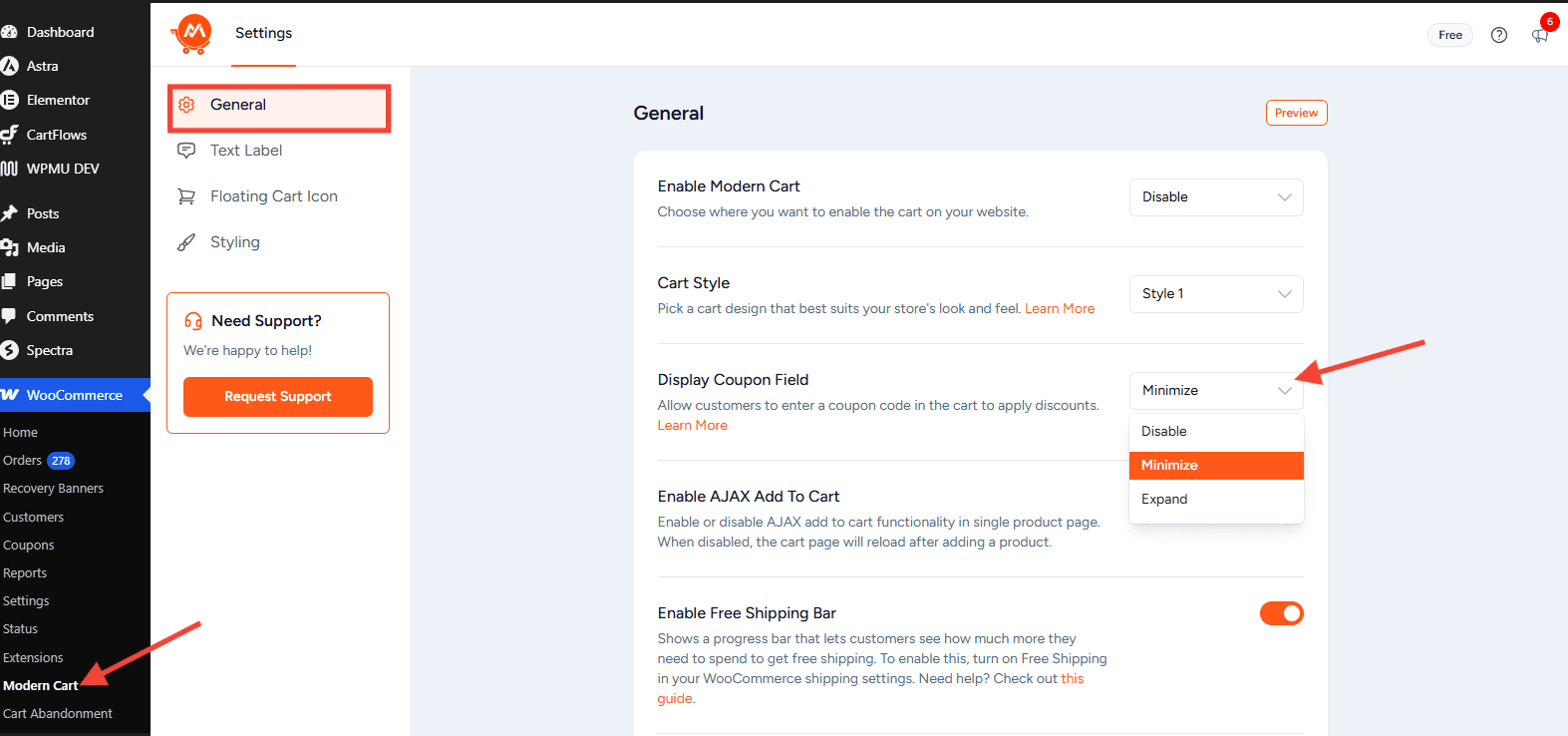Open Reports submenu item
This screenshot has height=736, width=1568.
pos(25,573)
